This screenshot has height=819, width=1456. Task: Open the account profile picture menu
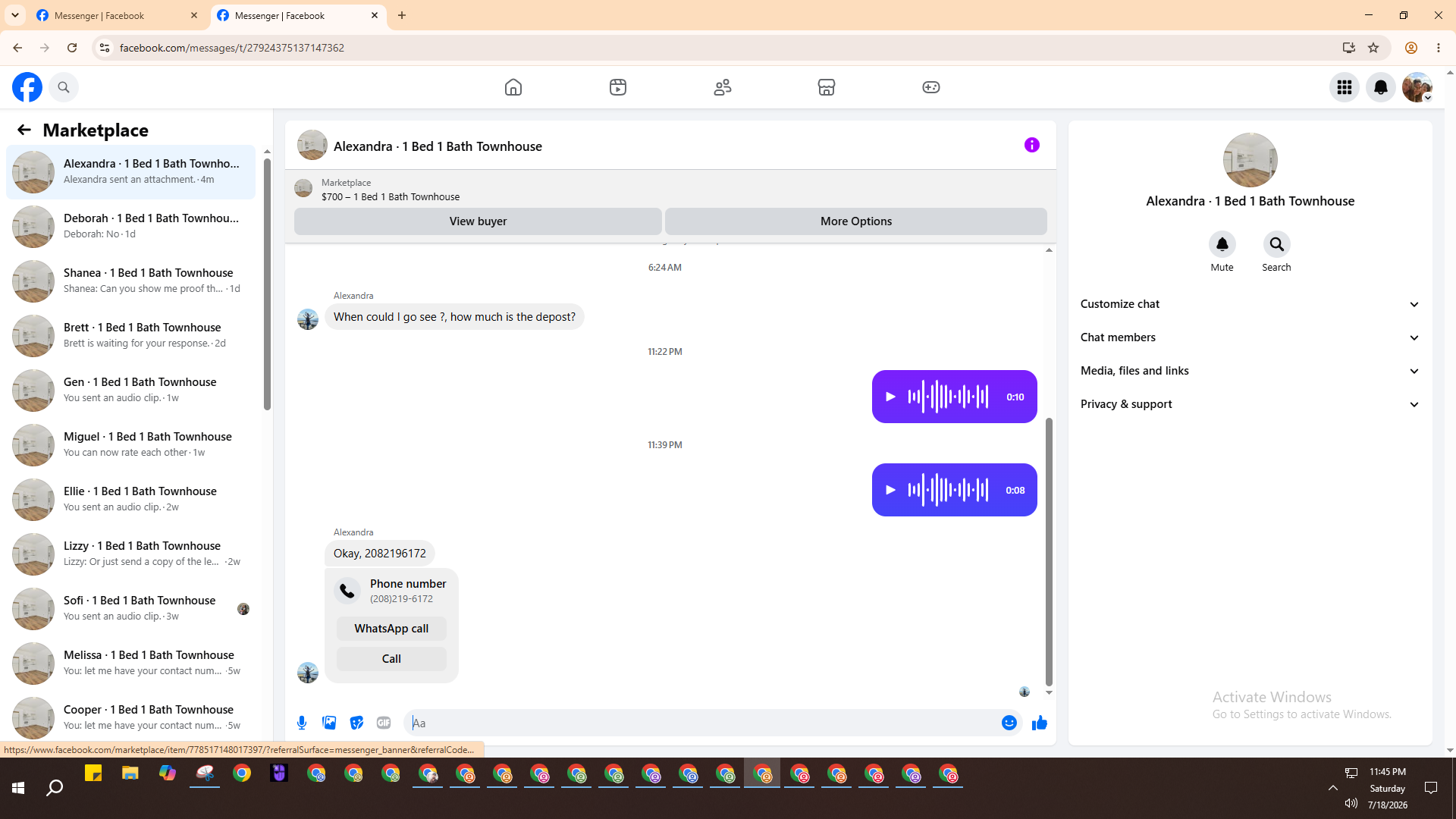[1417, 87]
